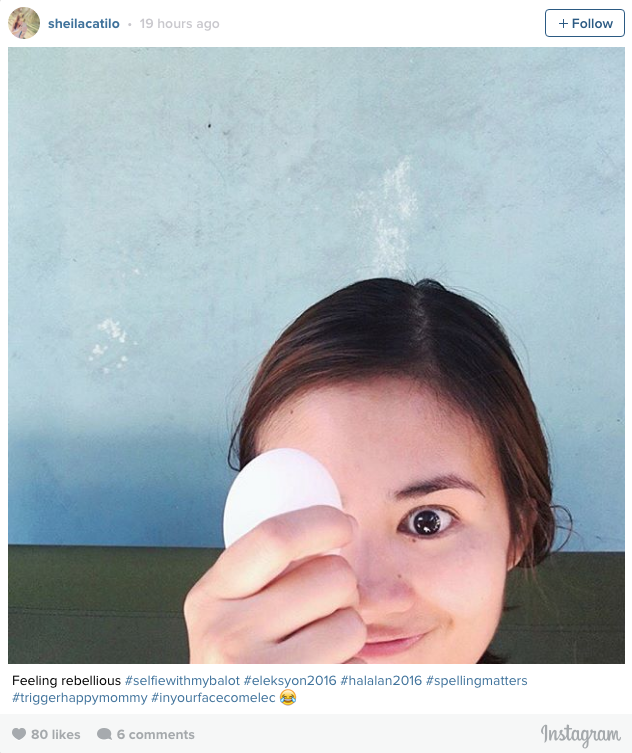
Task: Open the #inyourfacecomelec hashtag
Action: [213, 698]
